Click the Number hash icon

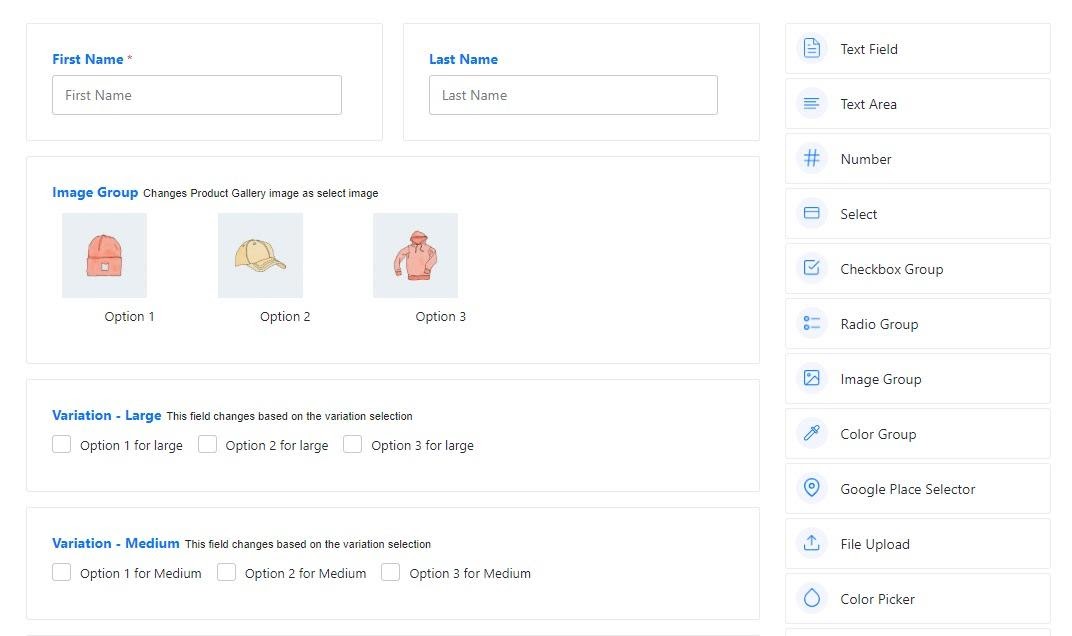[x=812, y=159]
